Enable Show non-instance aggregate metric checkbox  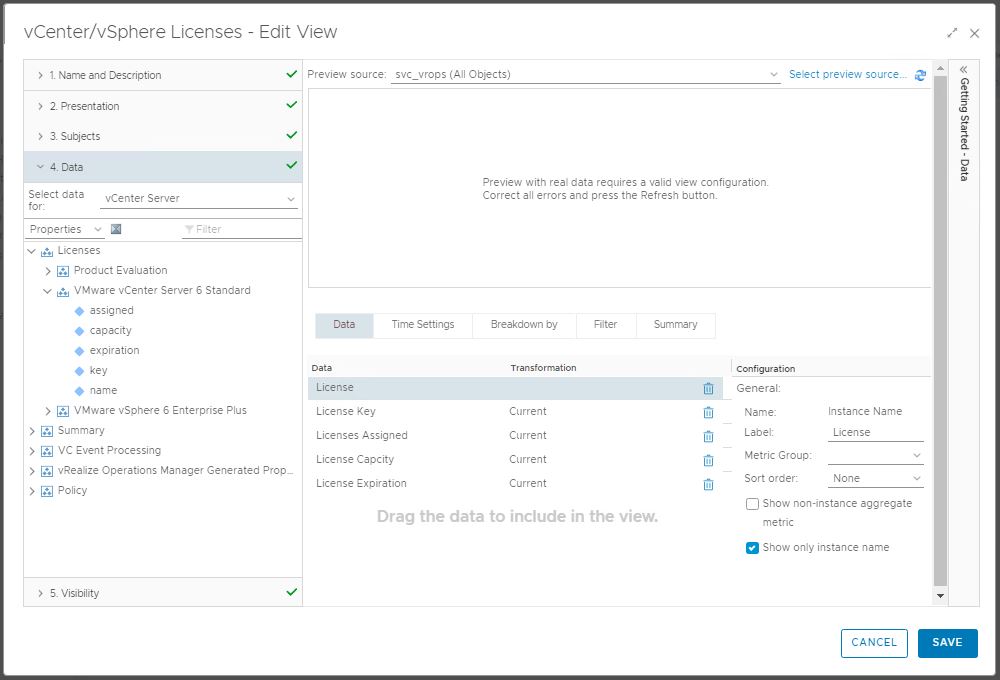coord(752,504)
